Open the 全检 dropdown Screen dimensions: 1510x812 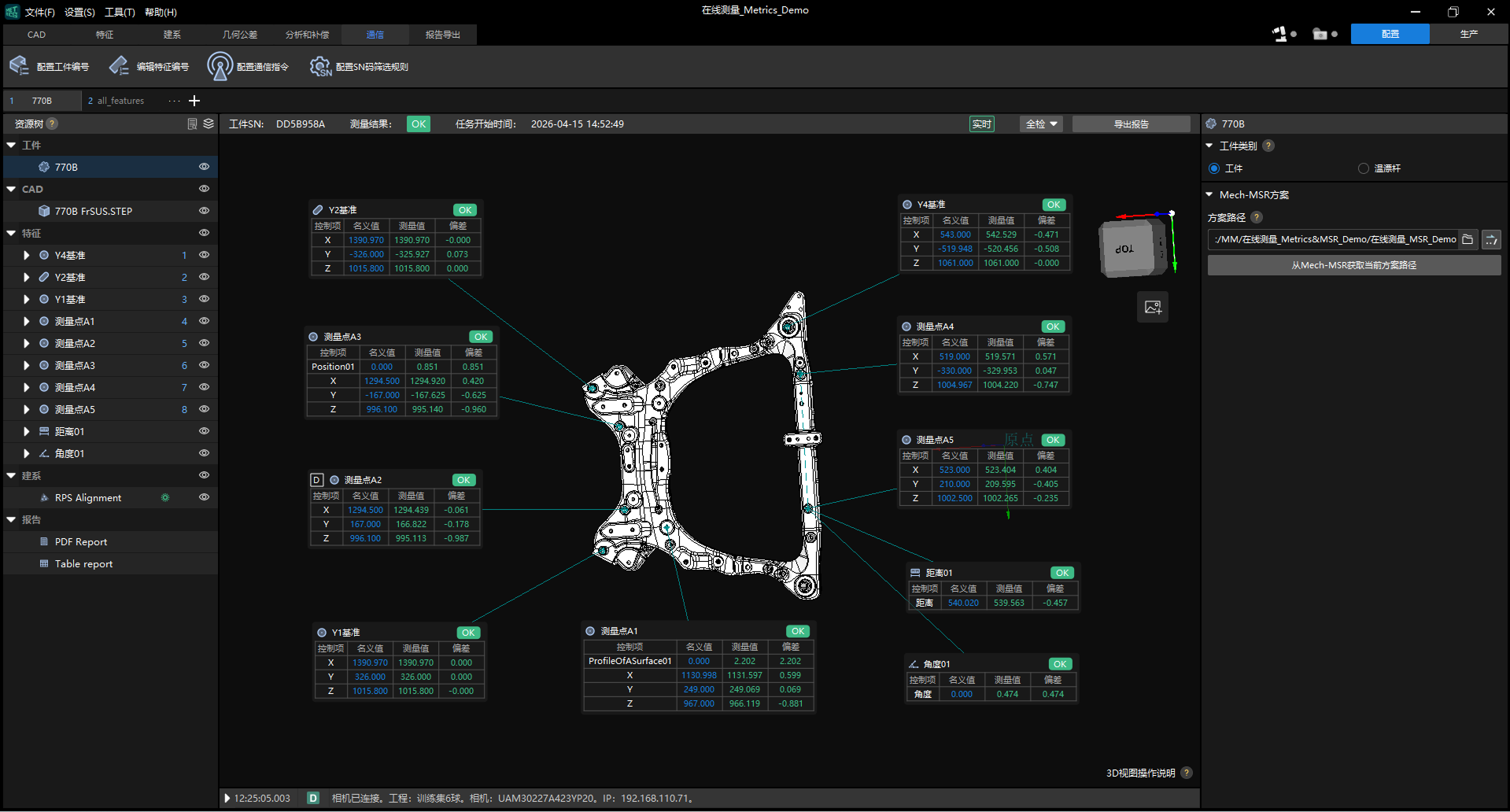1040,124
